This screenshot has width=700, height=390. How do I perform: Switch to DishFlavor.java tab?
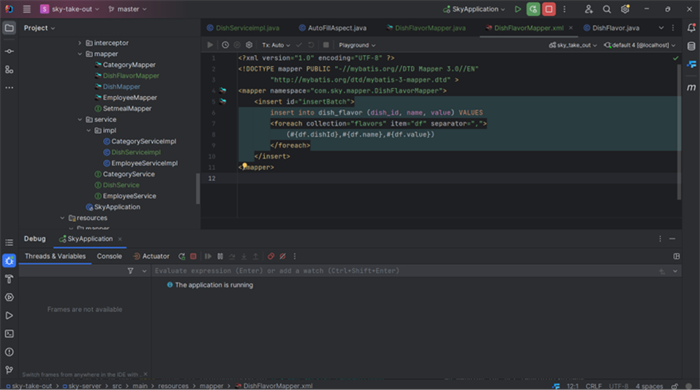click(x=611, y=28)
